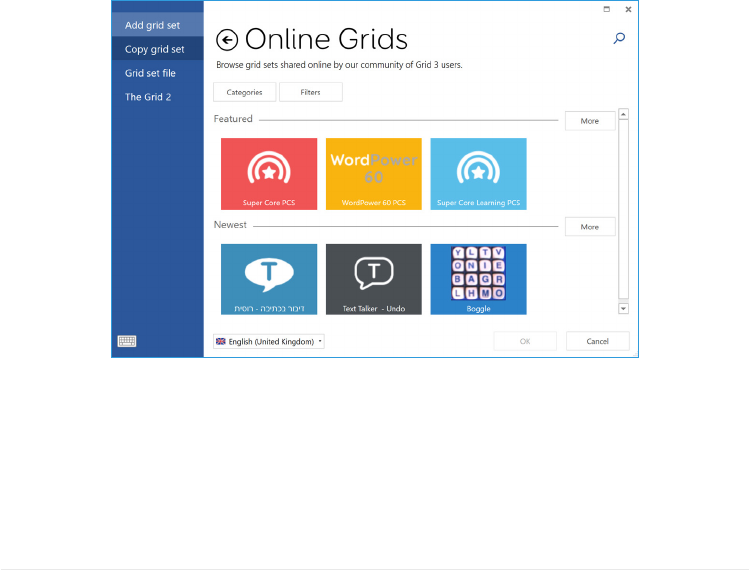Image resolution: width=749 pixels, height=570 pixels.
Task: Select the Super Core PCS grid set
Action: pos(269,174)
